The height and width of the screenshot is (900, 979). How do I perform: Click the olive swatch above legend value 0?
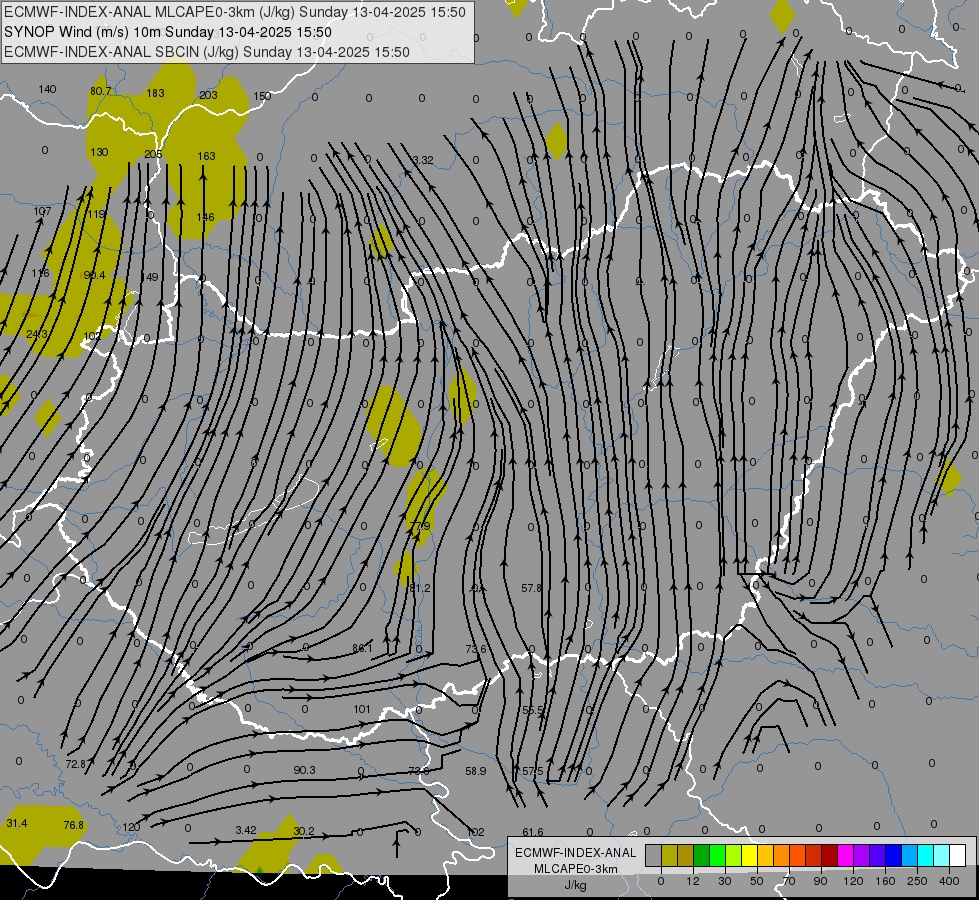[x=669, y=855]
